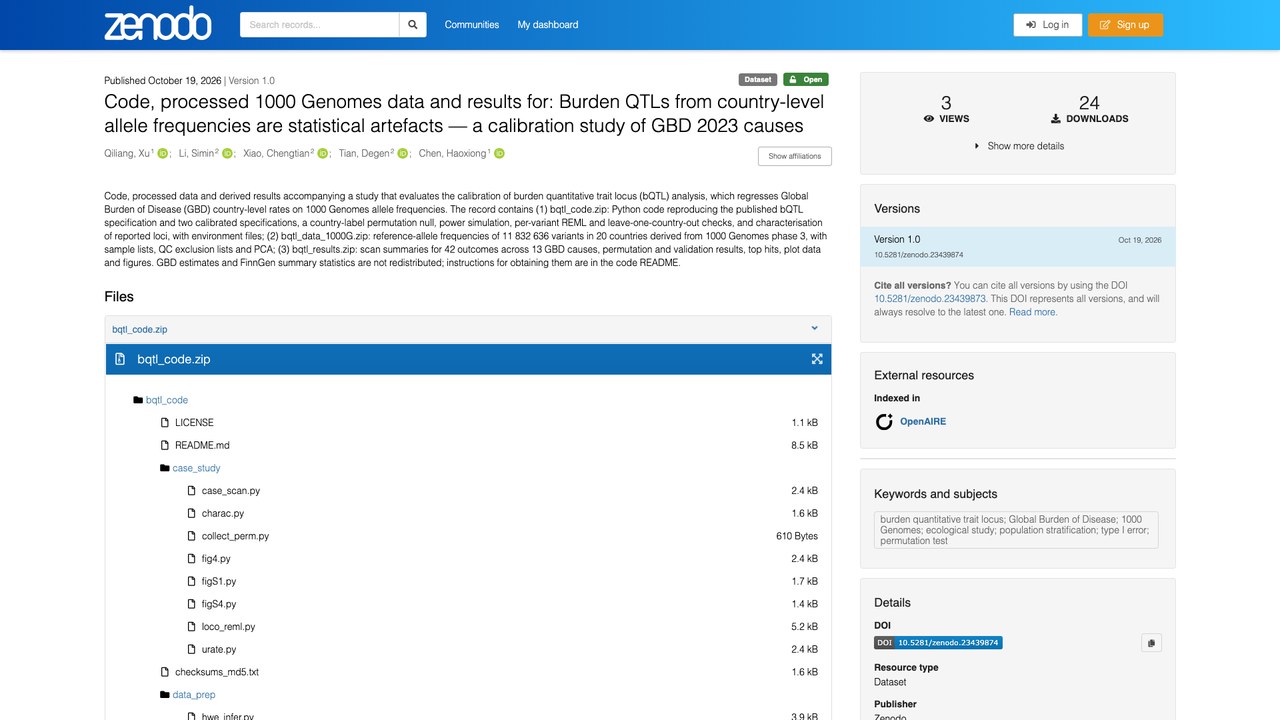Viewport: 1280px width, 720px height.
Task: Click the Log in button
Action: tap(1048, 25)
